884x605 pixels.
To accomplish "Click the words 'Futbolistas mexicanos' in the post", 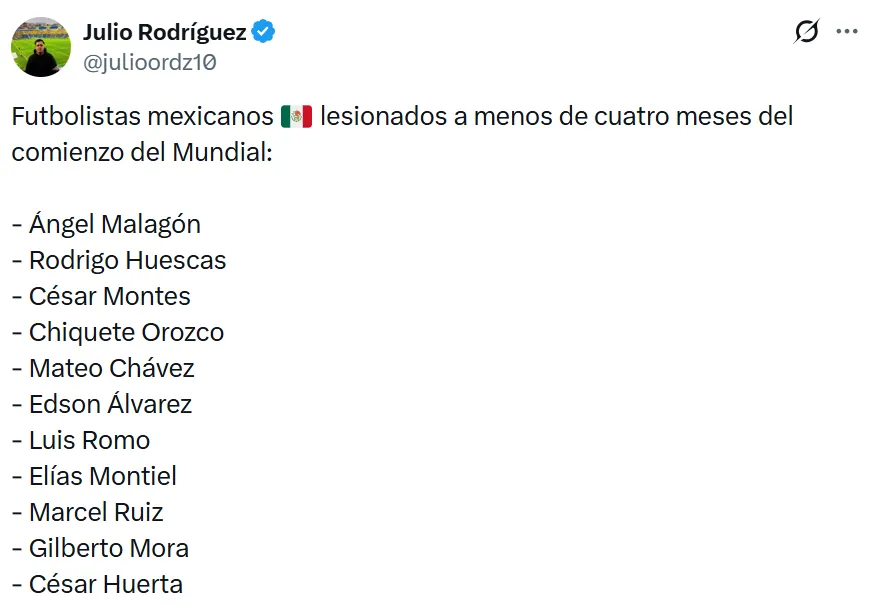I will tap(142, 116).
